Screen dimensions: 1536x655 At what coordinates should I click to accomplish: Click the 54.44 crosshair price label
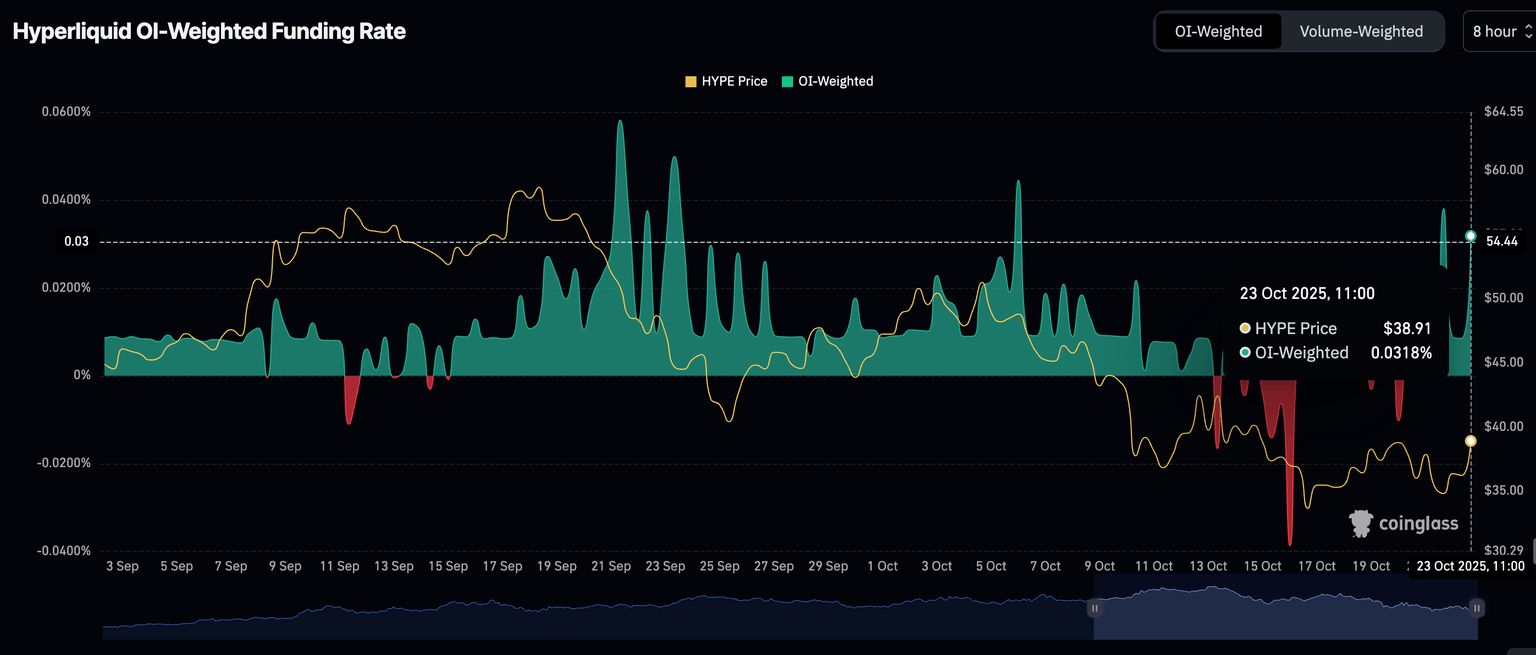tap(1502, 241)
